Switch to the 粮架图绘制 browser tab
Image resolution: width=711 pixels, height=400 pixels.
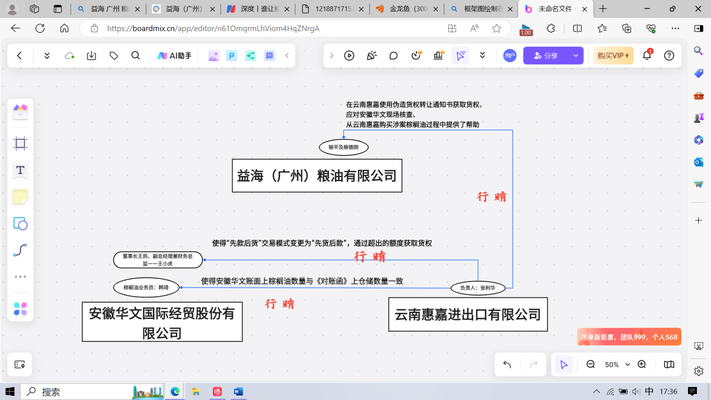click(475, 9)
